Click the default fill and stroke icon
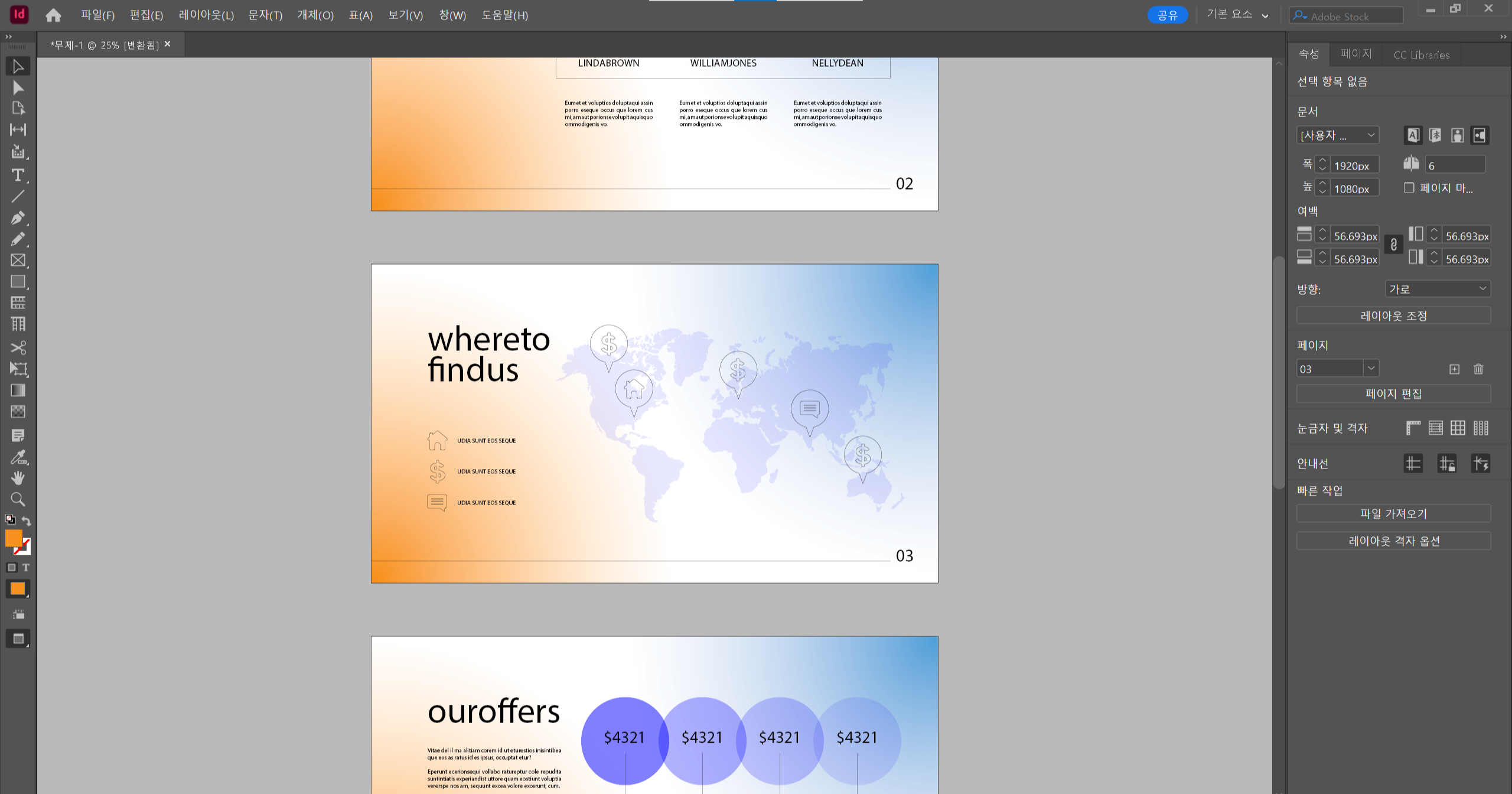 pos(10,520)
